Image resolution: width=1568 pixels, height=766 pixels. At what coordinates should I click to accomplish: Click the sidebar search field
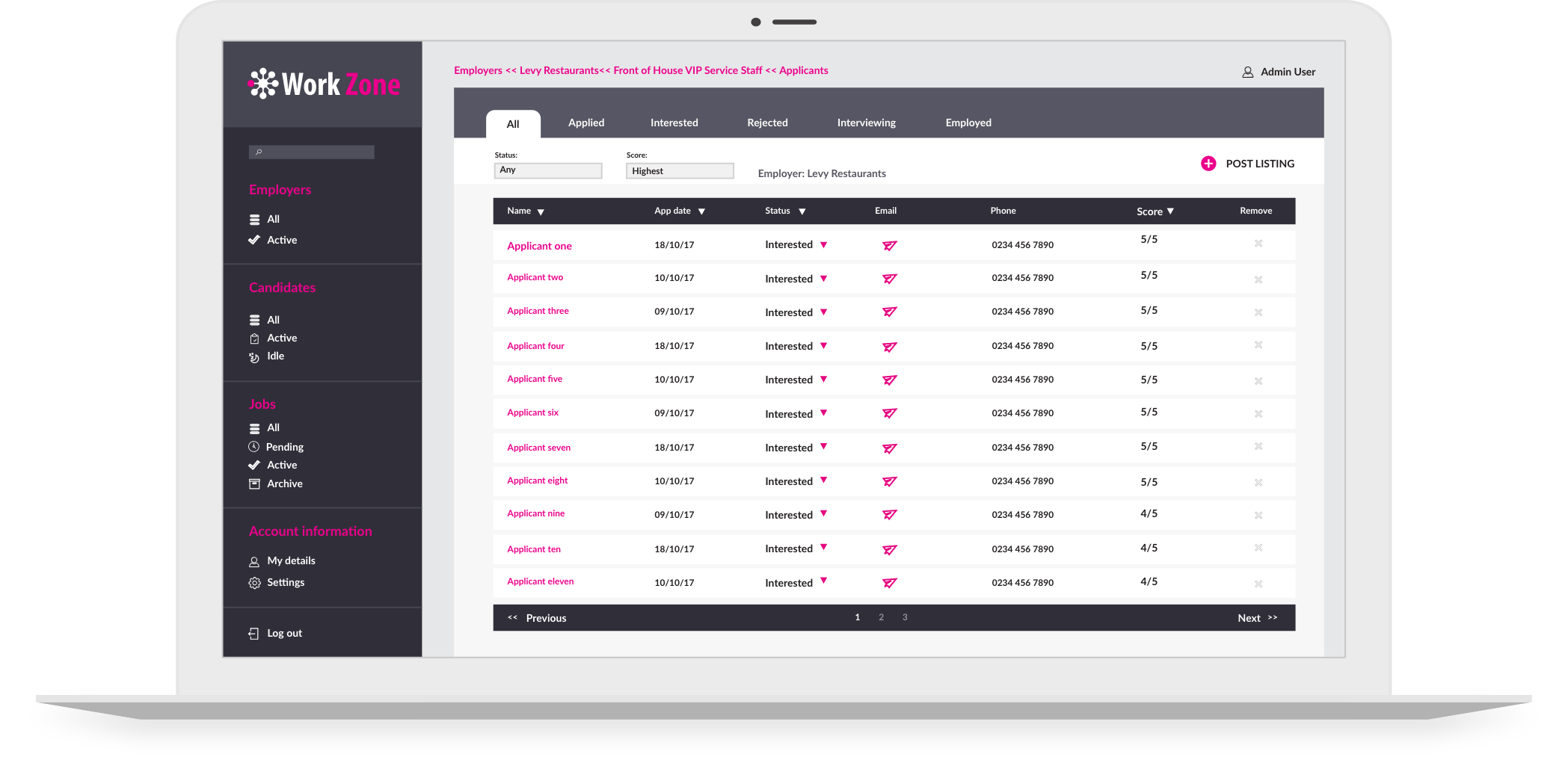point(311,152)
